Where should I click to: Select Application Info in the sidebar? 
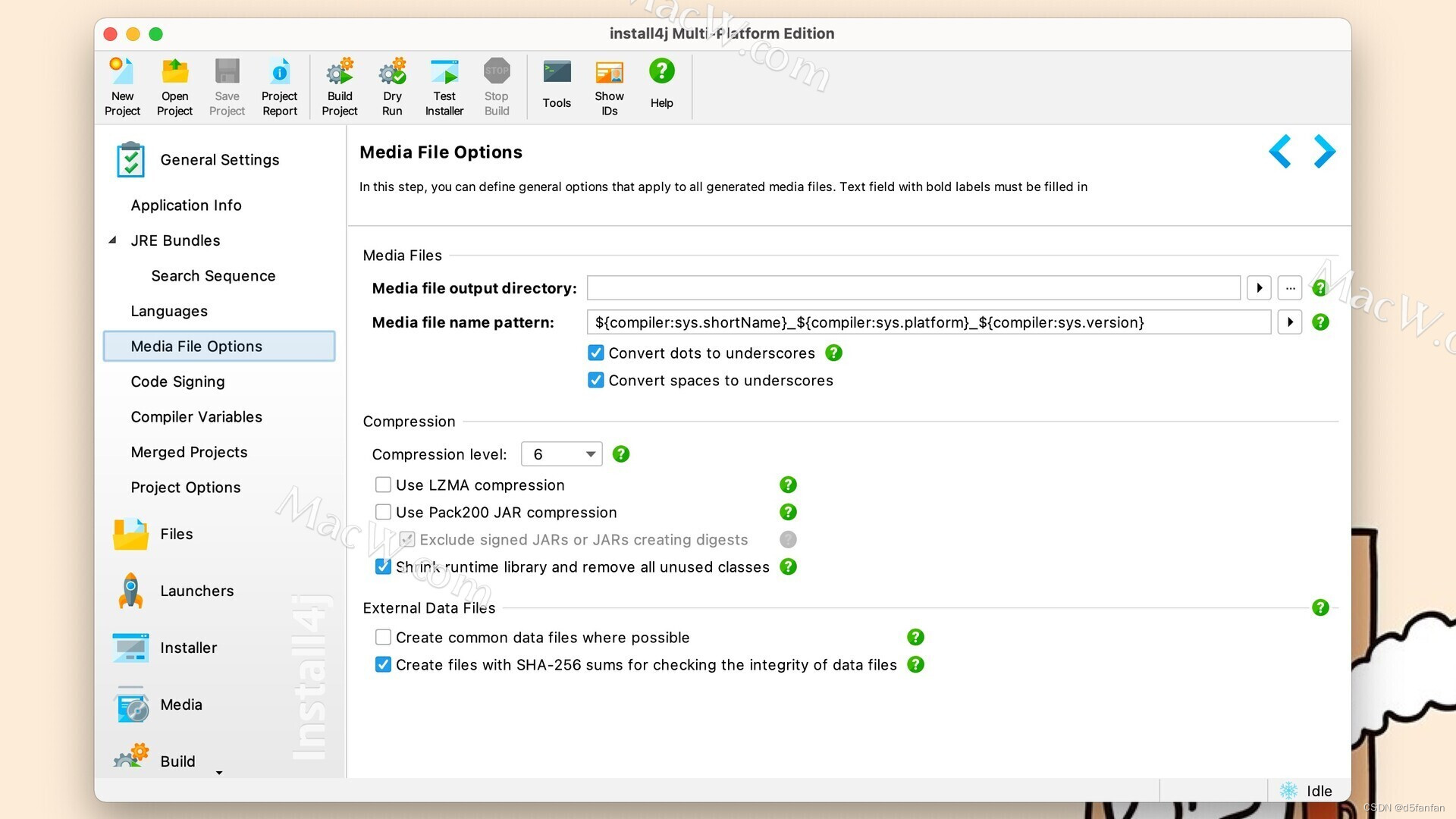[186, 205]
